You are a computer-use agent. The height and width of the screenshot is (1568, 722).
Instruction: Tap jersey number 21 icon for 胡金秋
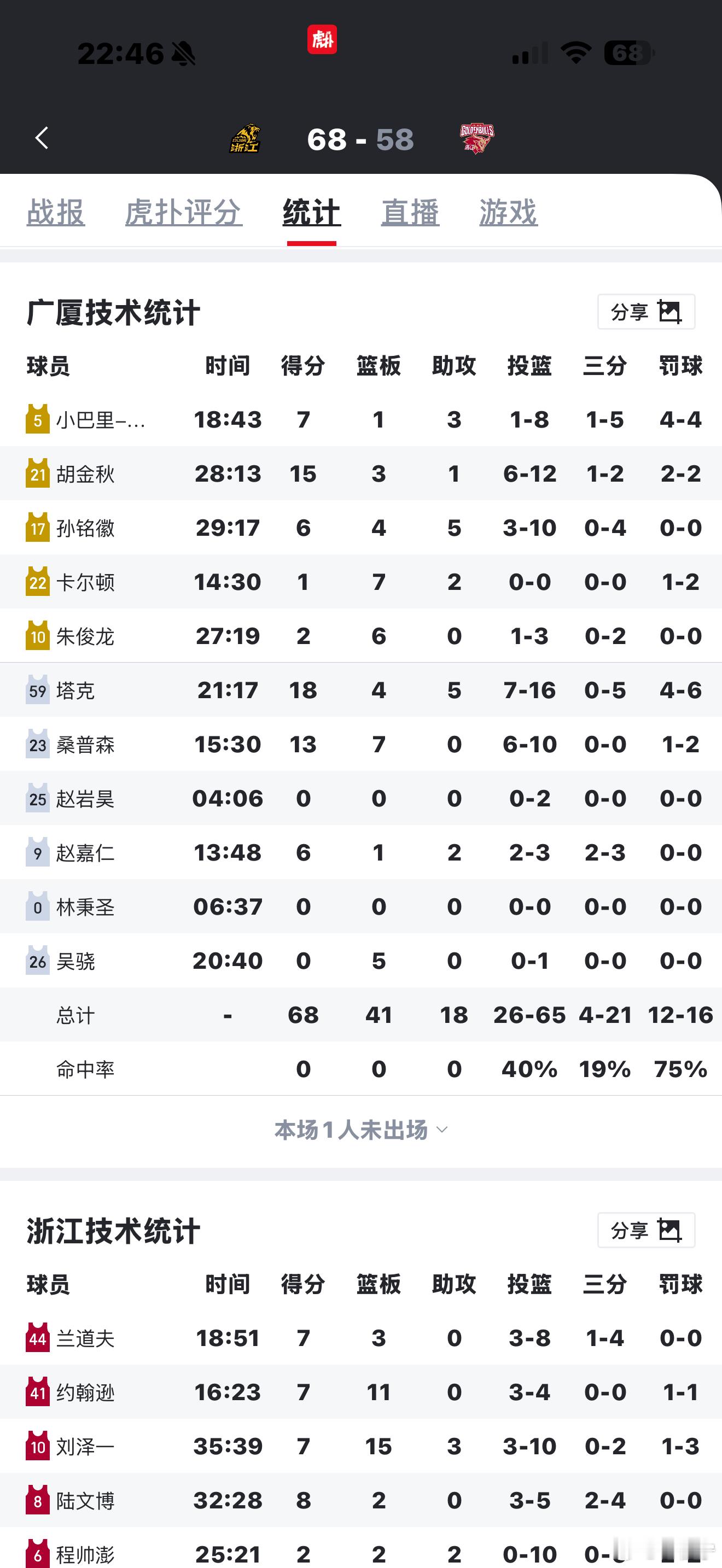pos(37,473)
